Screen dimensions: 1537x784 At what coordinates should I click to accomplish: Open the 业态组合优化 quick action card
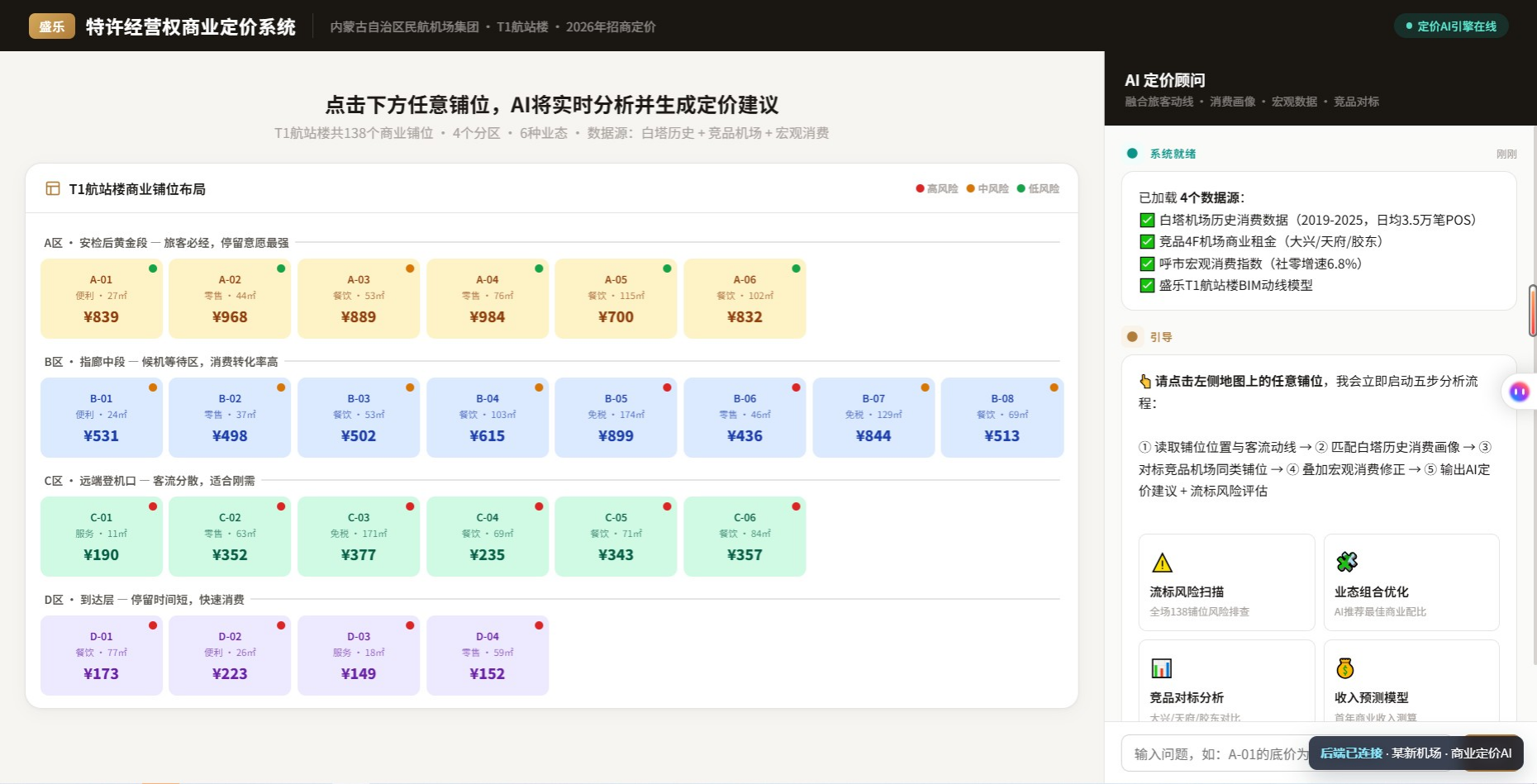[x=1411, y=582]
